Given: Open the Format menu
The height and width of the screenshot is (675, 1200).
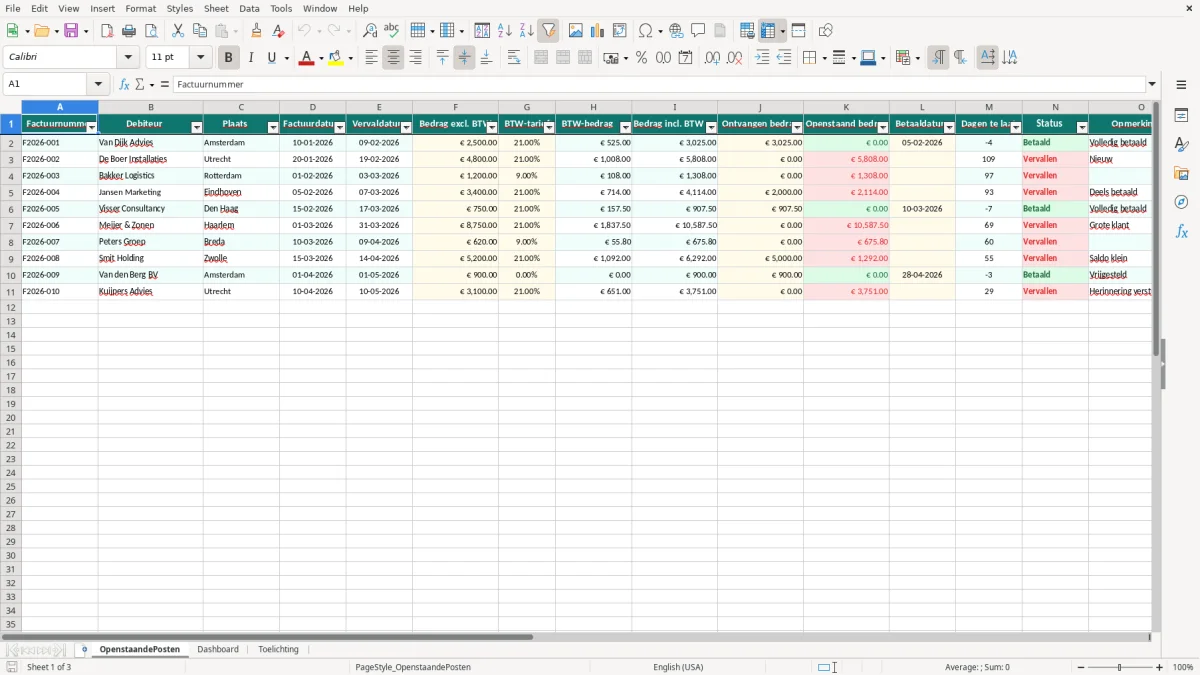Looking at the screenshot, I should [140, 8].
